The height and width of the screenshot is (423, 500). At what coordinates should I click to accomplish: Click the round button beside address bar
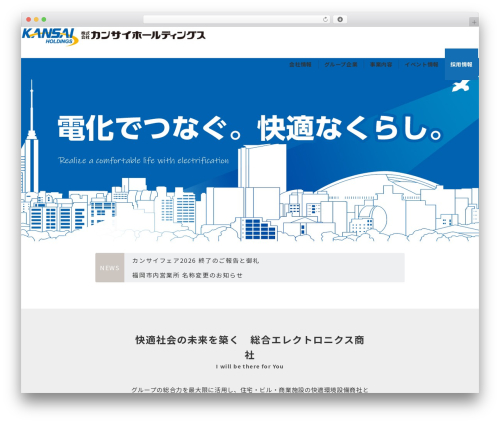[340, 20]
